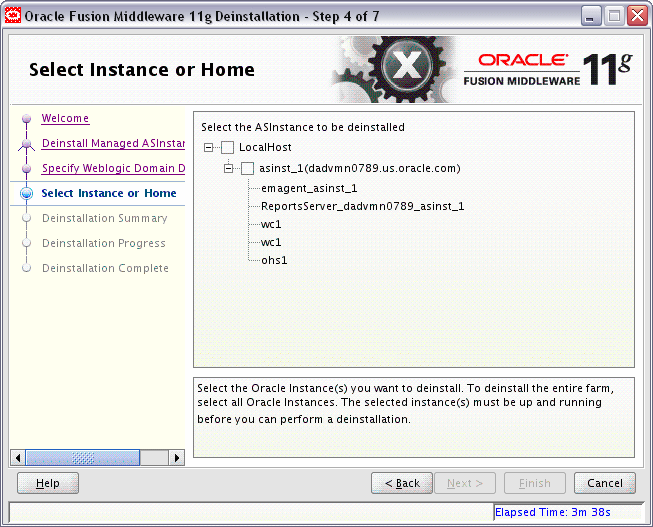Click the Deinstallation Summary step bullet

tap(27, 218)
